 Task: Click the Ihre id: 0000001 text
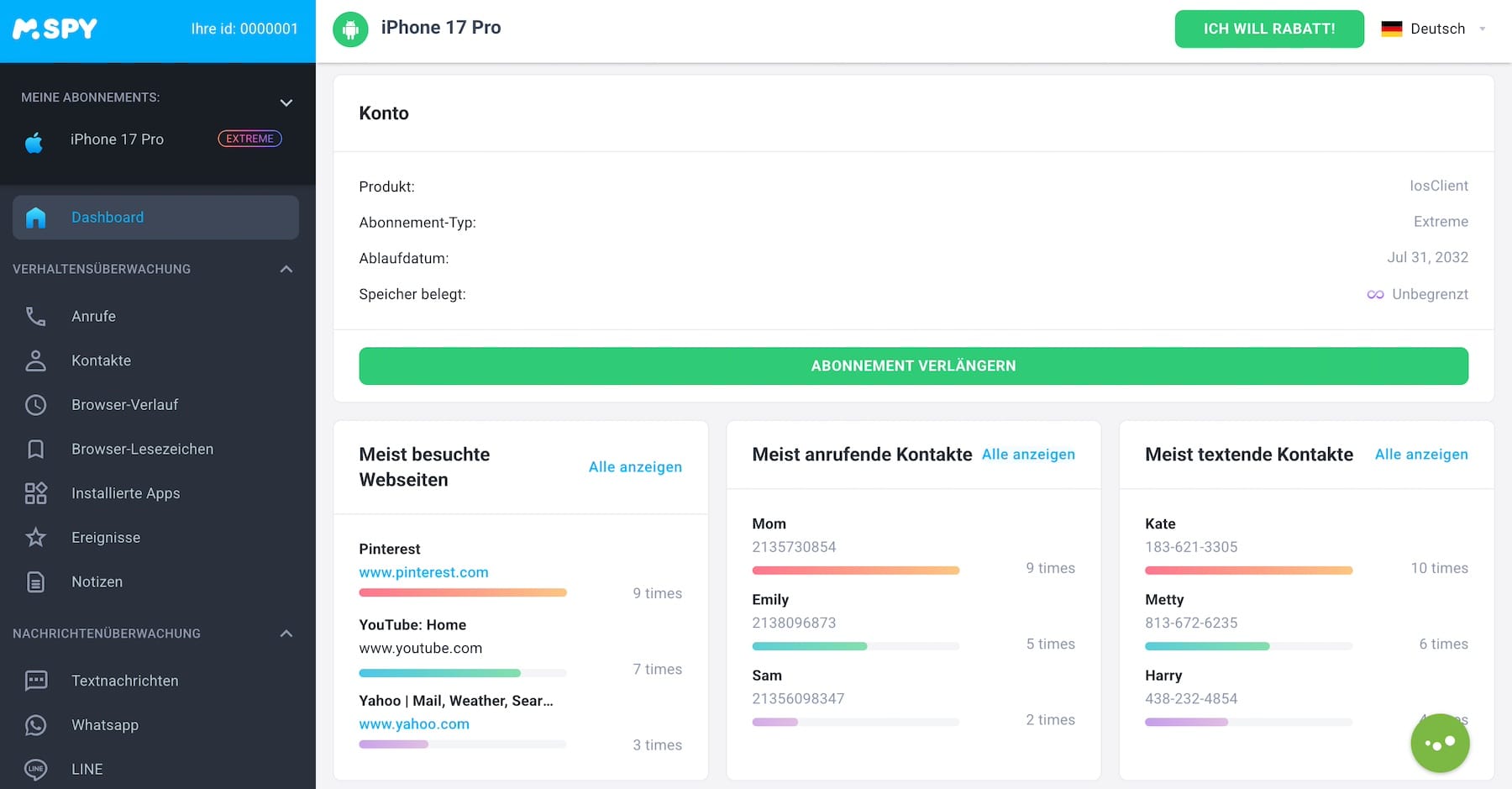point(244,29)
